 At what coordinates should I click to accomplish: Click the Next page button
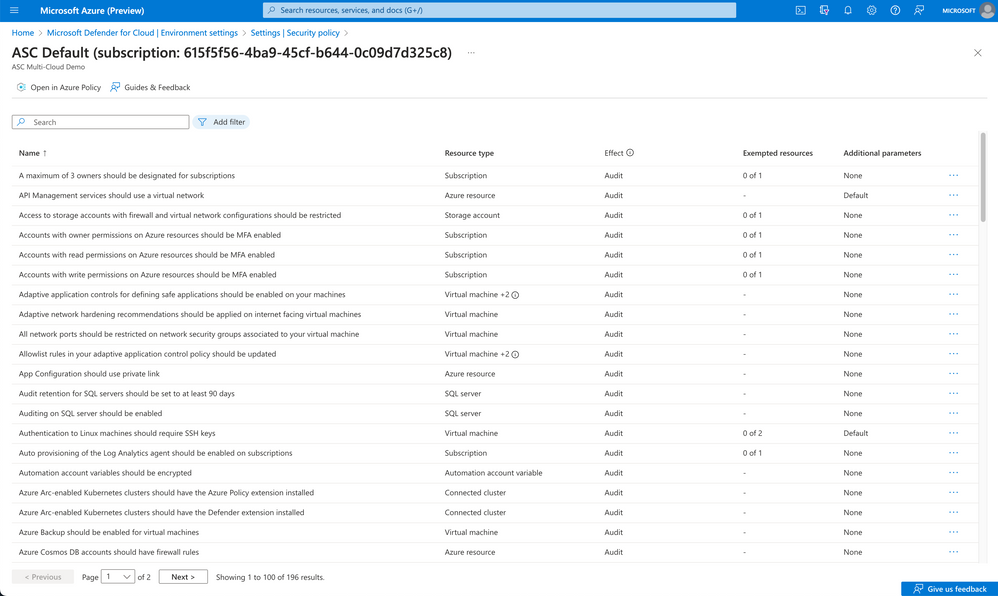click(x=183, y=576)
